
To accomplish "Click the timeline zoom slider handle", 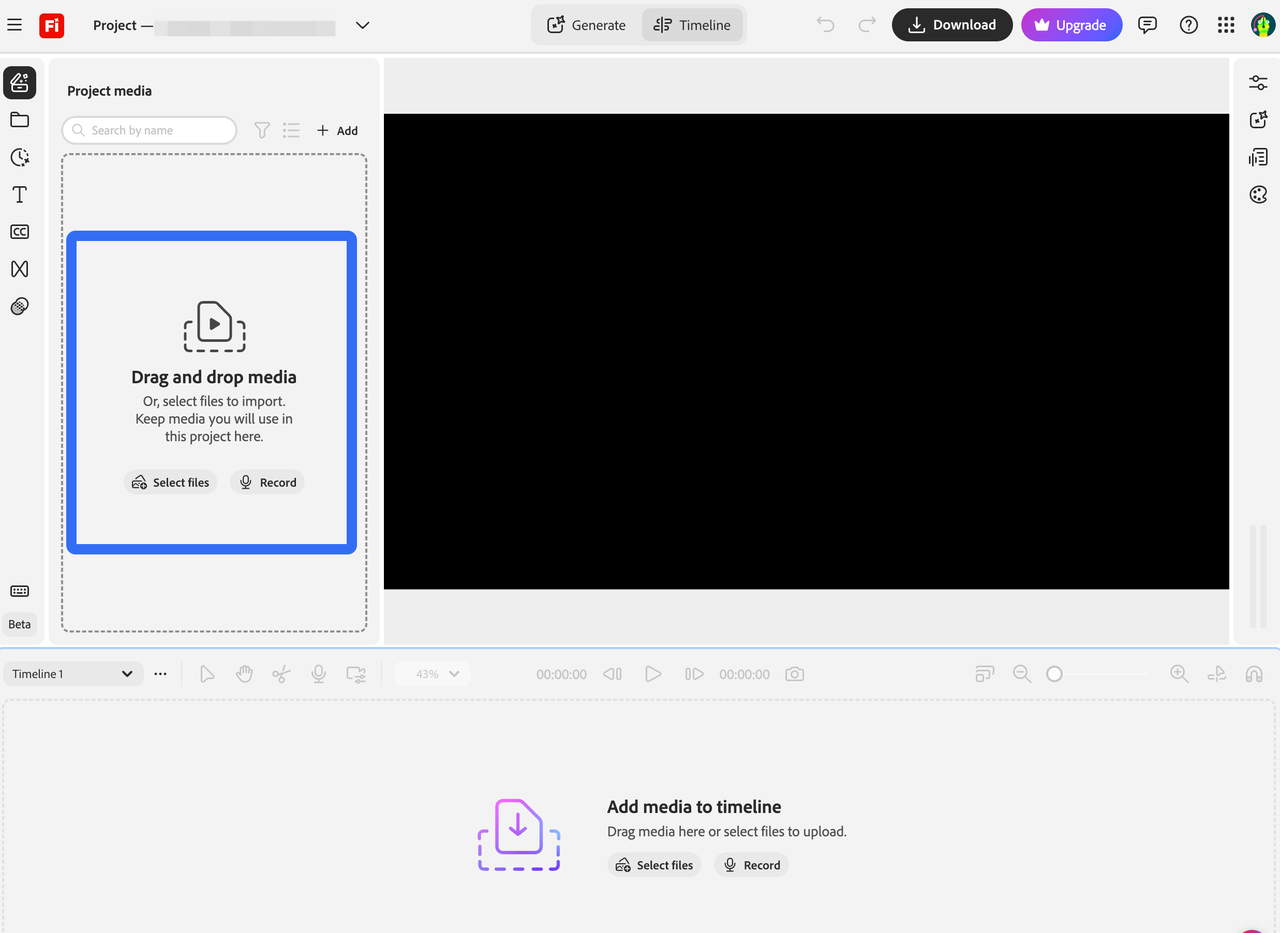I will coord(1054,674).
